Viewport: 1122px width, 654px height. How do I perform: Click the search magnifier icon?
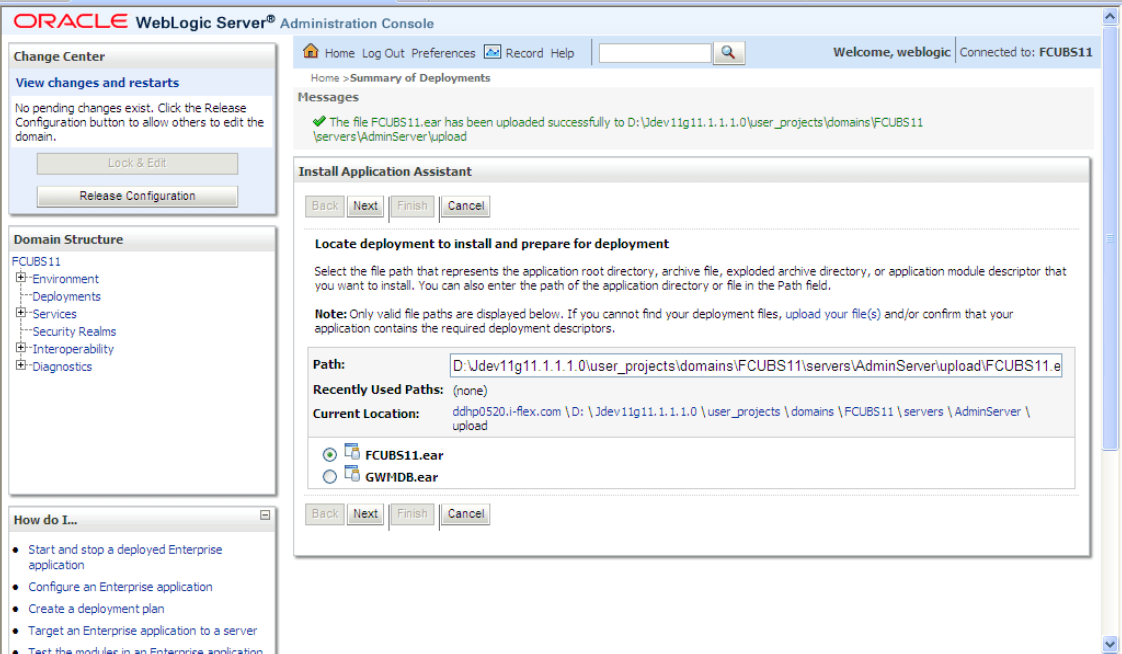(726, 53)
